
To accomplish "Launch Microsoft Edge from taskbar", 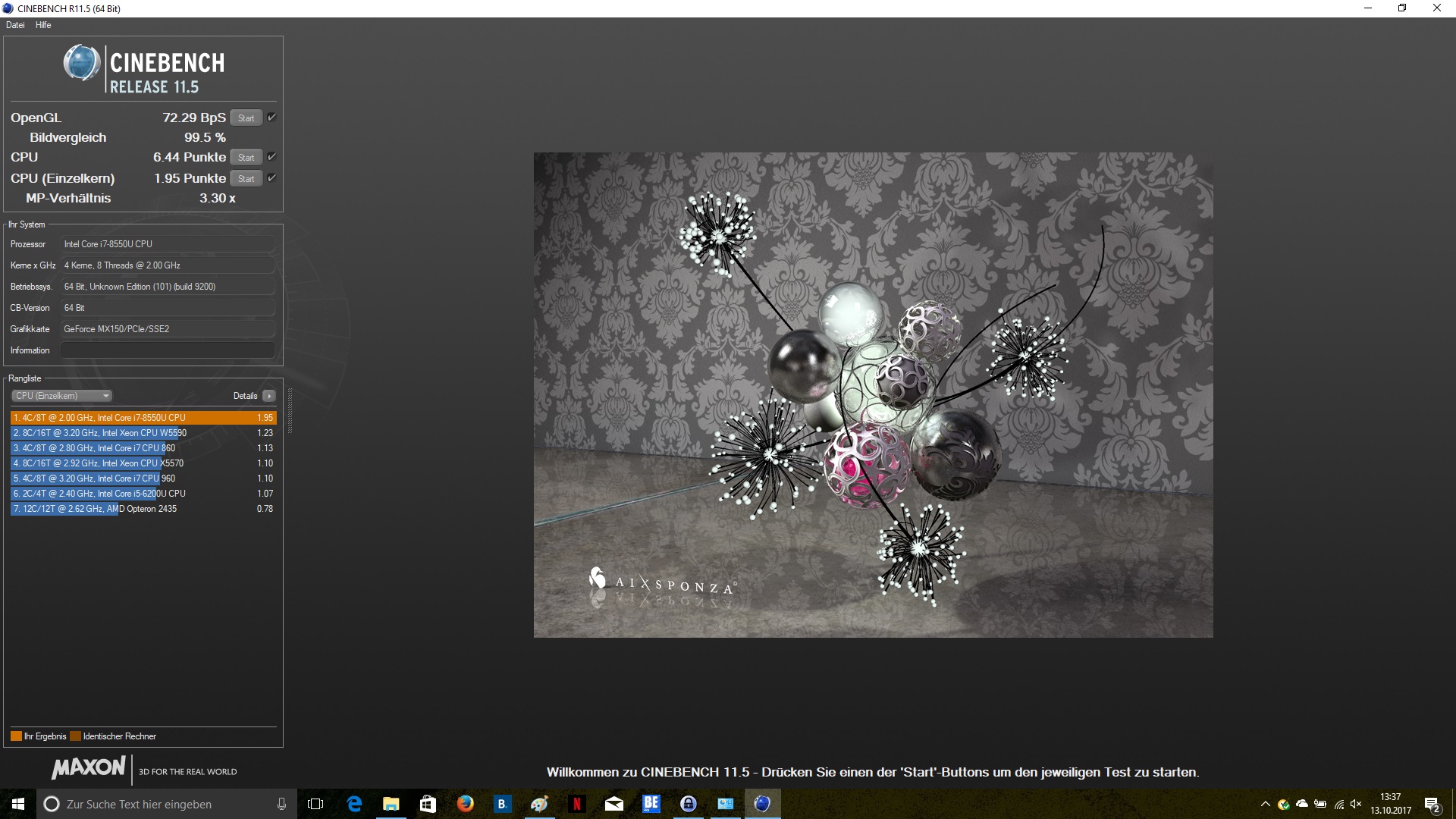I will point(354,804).
